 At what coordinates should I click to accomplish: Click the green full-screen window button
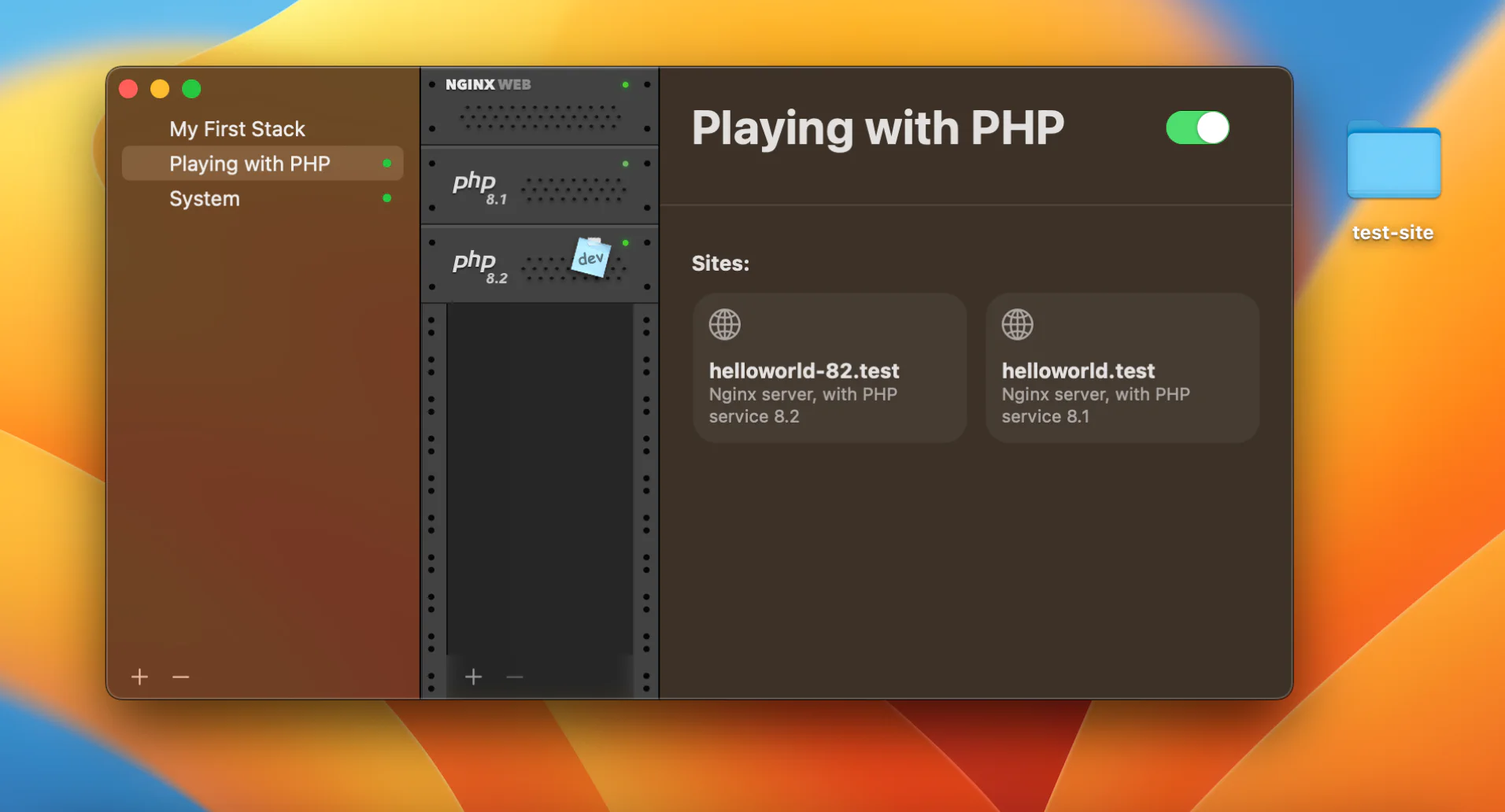[x=191, y=89]
